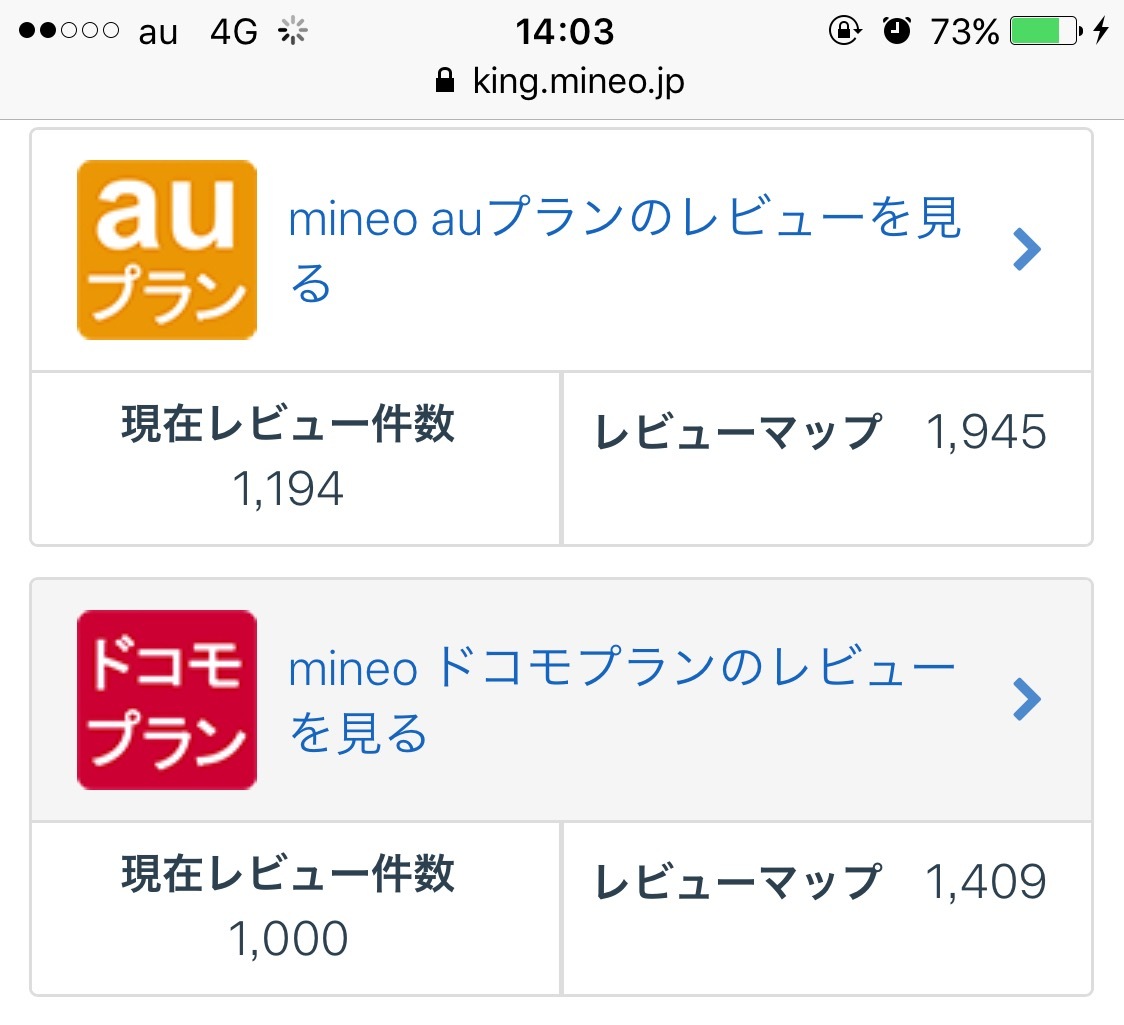This screenshot has height=1025, width=1124.
Task: Tap the alarm clock status icon
Action: click(x=897, y=32)
